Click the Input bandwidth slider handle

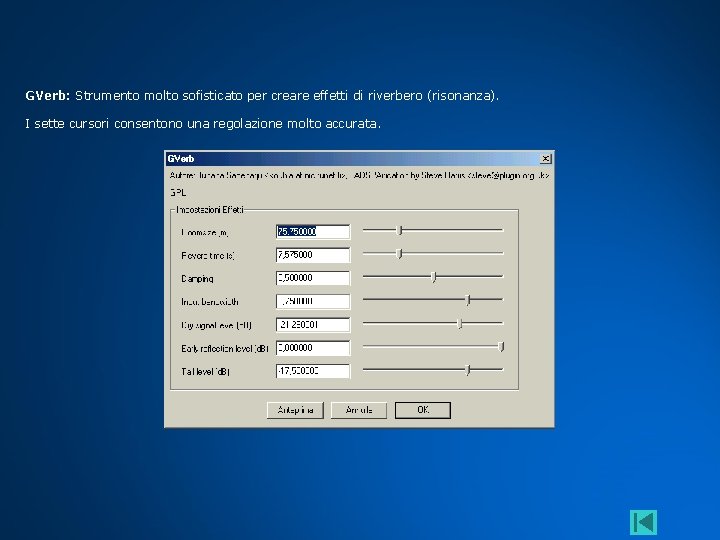click(x=468, y=300)
